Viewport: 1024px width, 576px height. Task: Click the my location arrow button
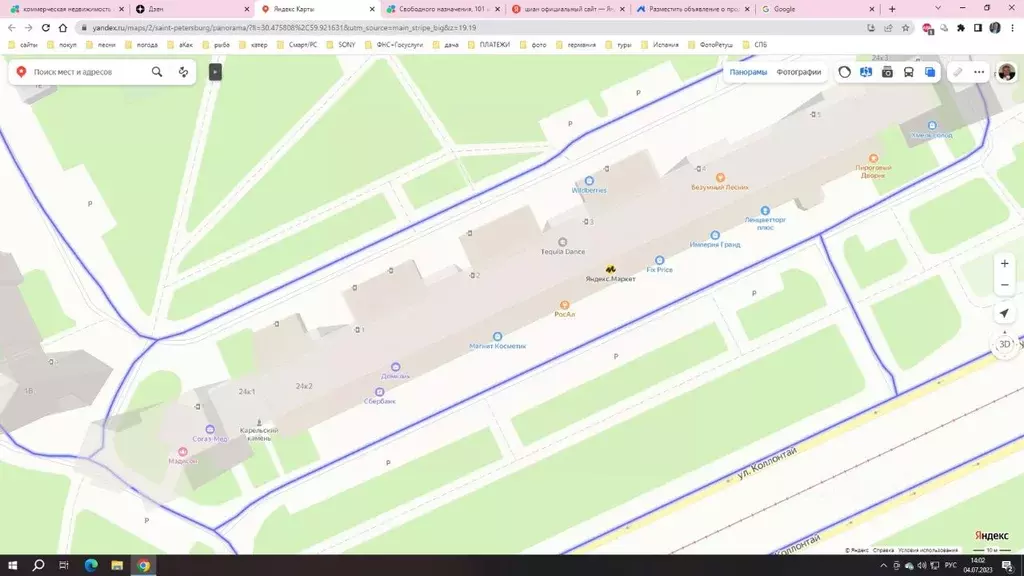[x=1004, y=314]
